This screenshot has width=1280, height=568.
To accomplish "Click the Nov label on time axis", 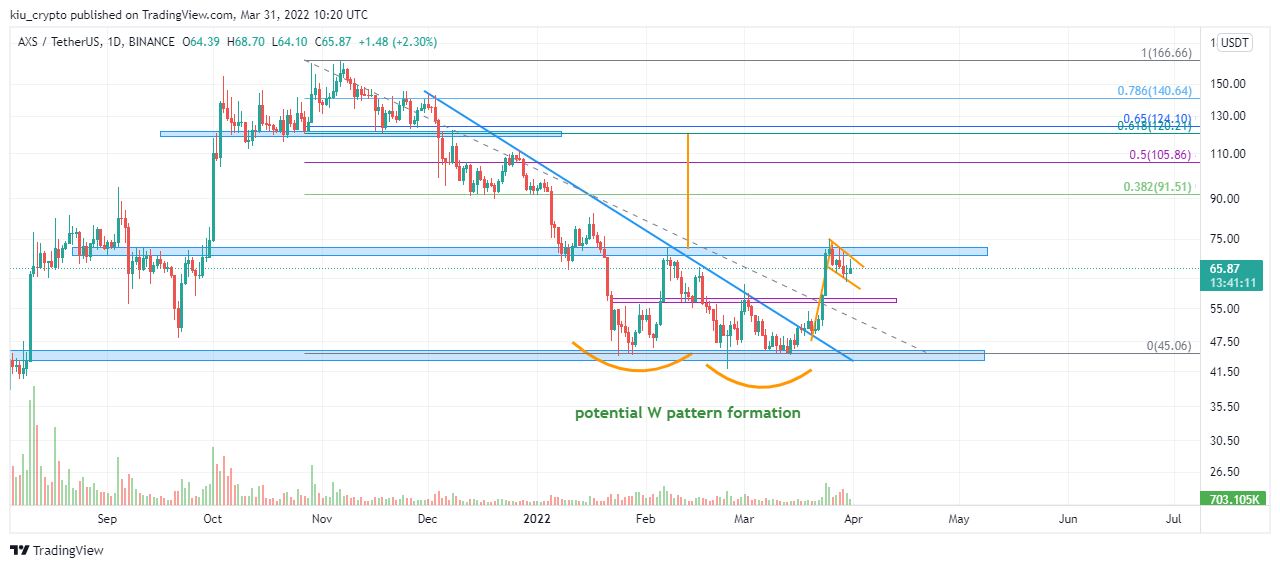I will pyautogui.click(x=321, y=520).
